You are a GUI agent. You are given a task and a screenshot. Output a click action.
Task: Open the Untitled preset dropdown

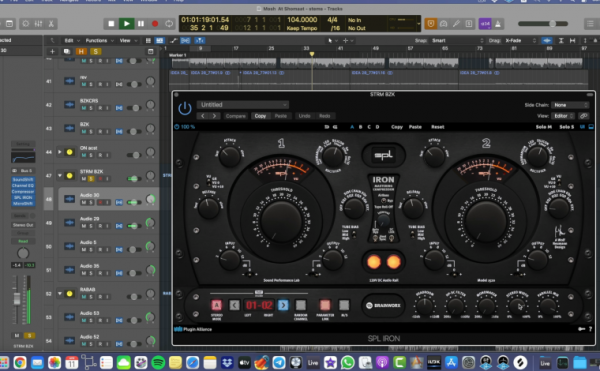(243, 105)
